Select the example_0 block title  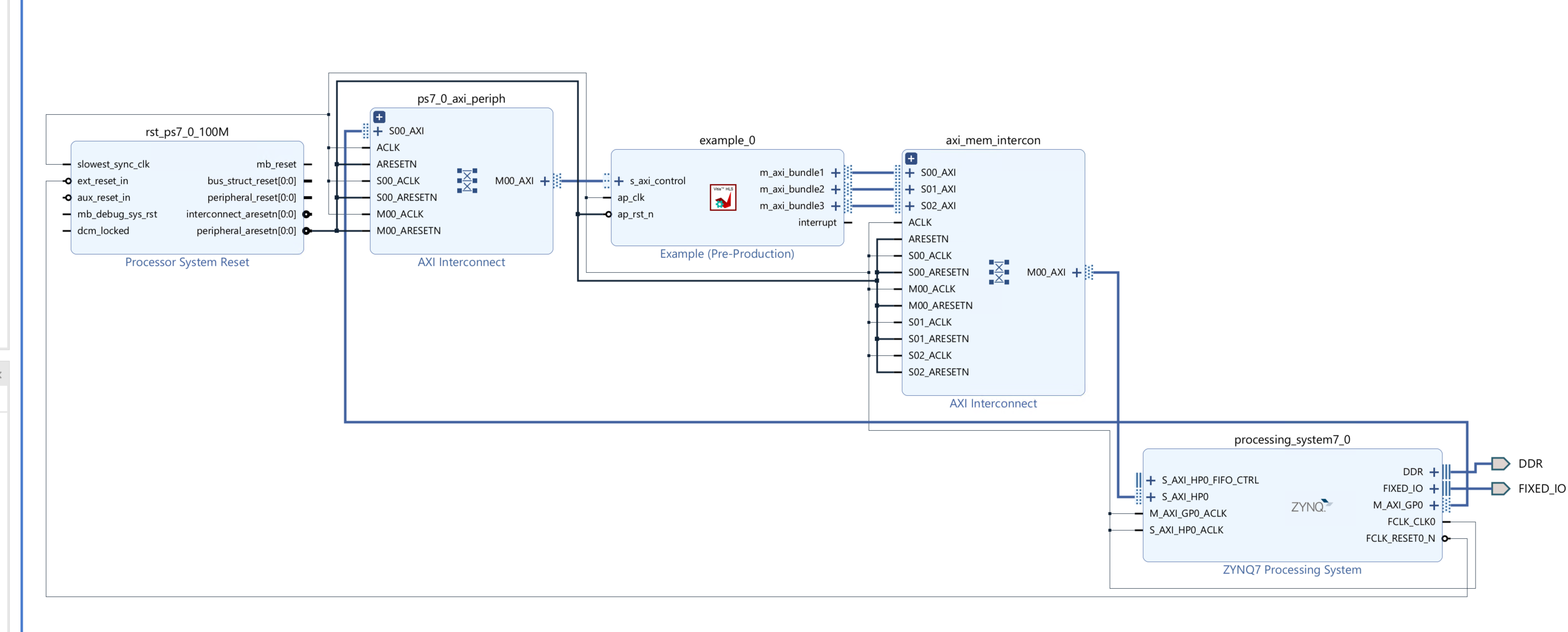727,140
